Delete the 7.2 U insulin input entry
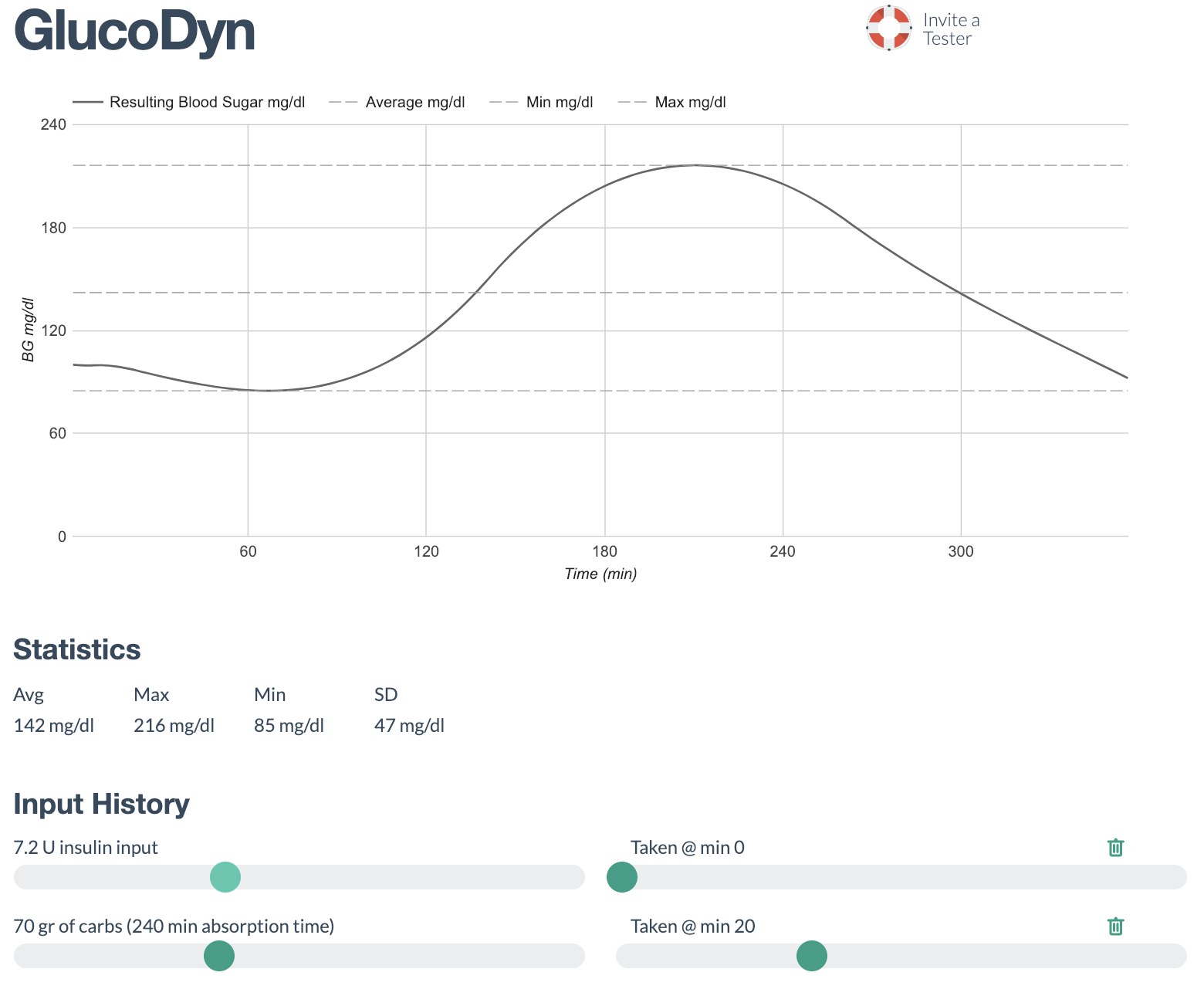Screen dimensions: 1204x996 pyautogui.click(x=1115, y=848)
